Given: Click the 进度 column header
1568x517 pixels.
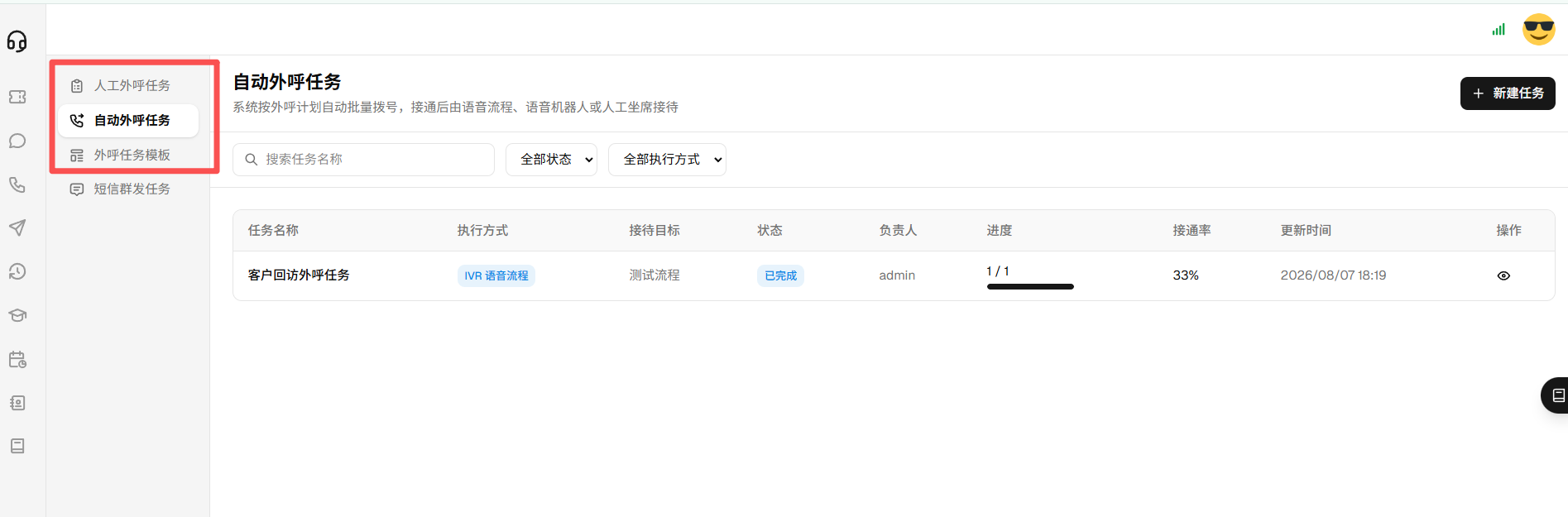Looking at the screenshot, I should (x=1000, y=231).
